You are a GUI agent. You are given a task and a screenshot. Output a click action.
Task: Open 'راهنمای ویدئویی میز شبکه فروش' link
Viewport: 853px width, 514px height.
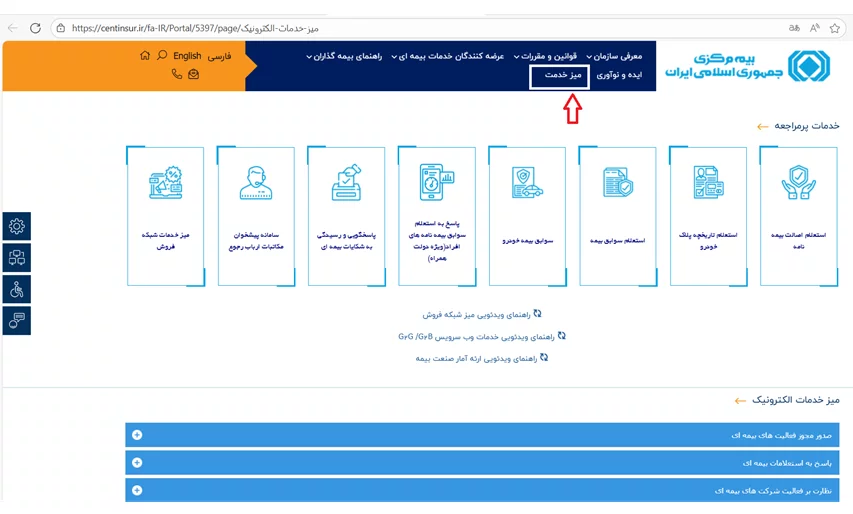coord(482,314)
